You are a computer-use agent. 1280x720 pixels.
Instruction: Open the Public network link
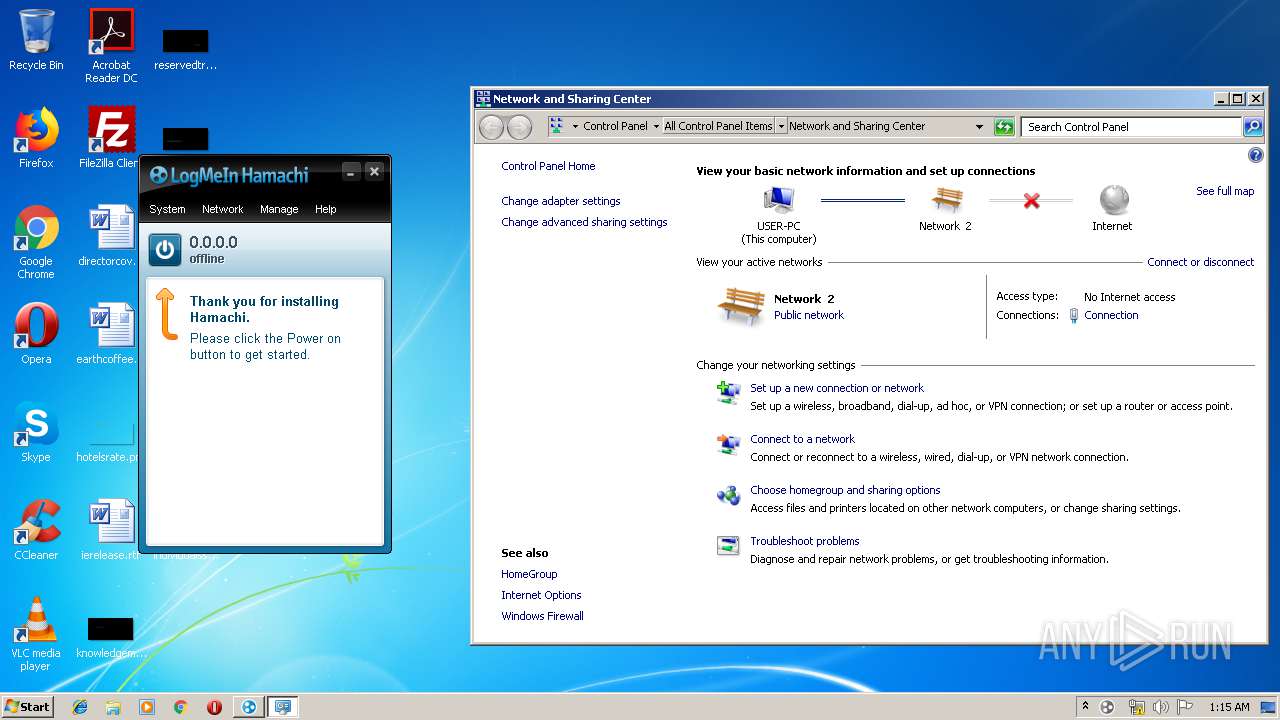(x=809, y=315)
